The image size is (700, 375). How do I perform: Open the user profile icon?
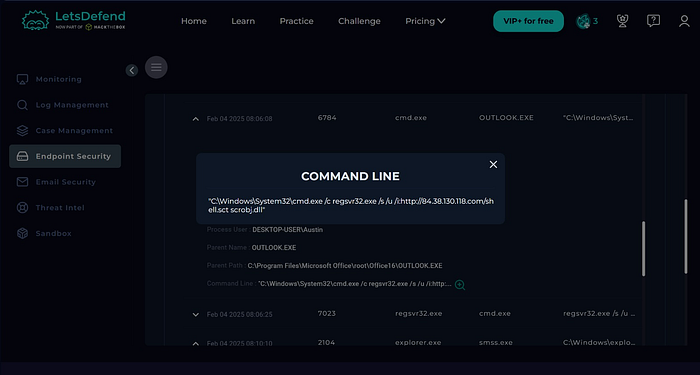(684, 21)
